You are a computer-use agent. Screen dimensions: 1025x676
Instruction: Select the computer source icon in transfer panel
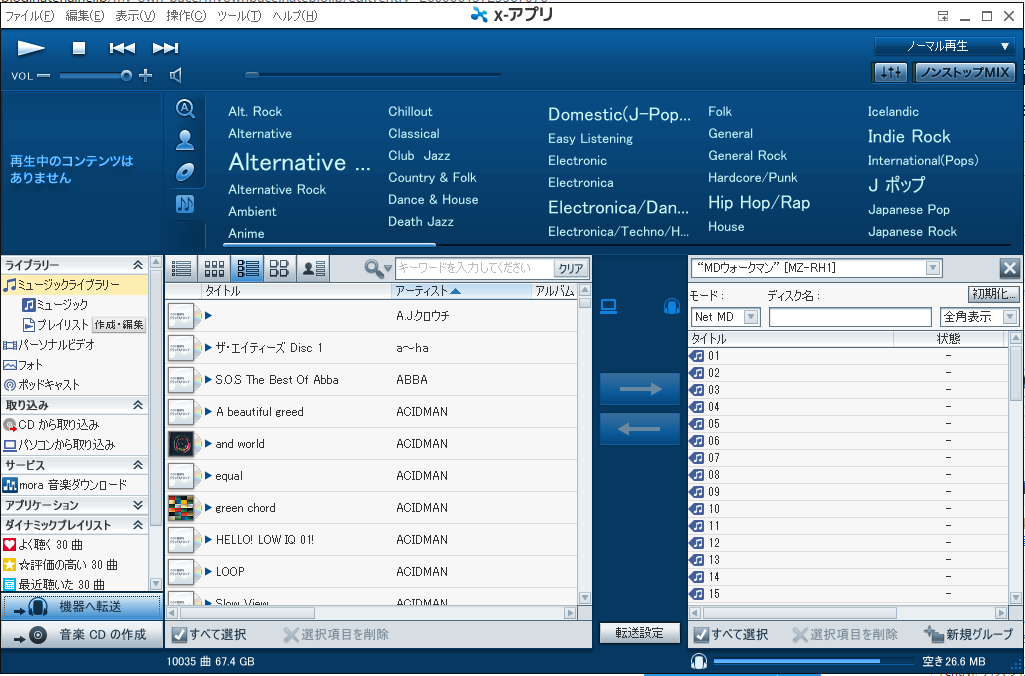pyautogui.click(x=609, y=306)
